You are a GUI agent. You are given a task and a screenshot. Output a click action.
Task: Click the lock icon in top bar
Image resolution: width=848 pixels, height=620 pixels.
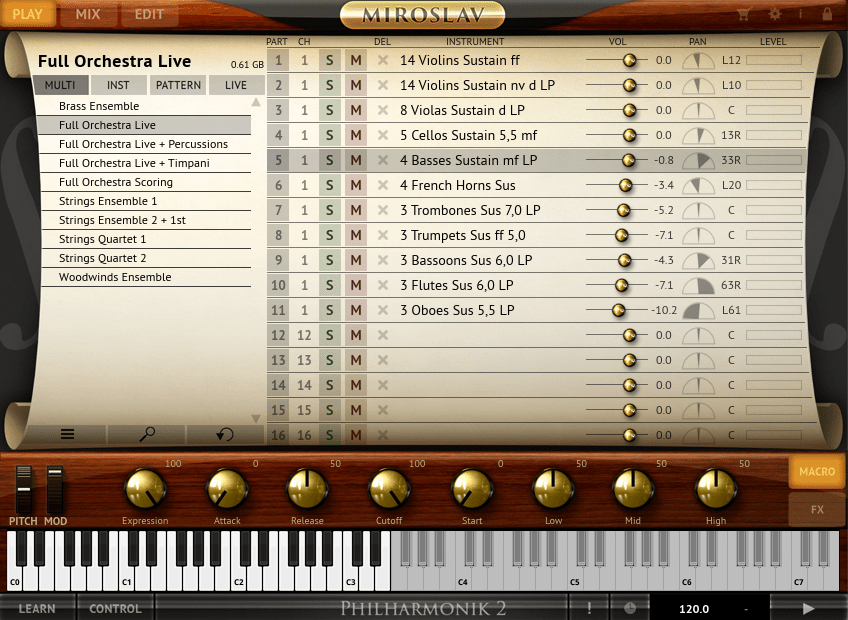[x=826, y=14]
